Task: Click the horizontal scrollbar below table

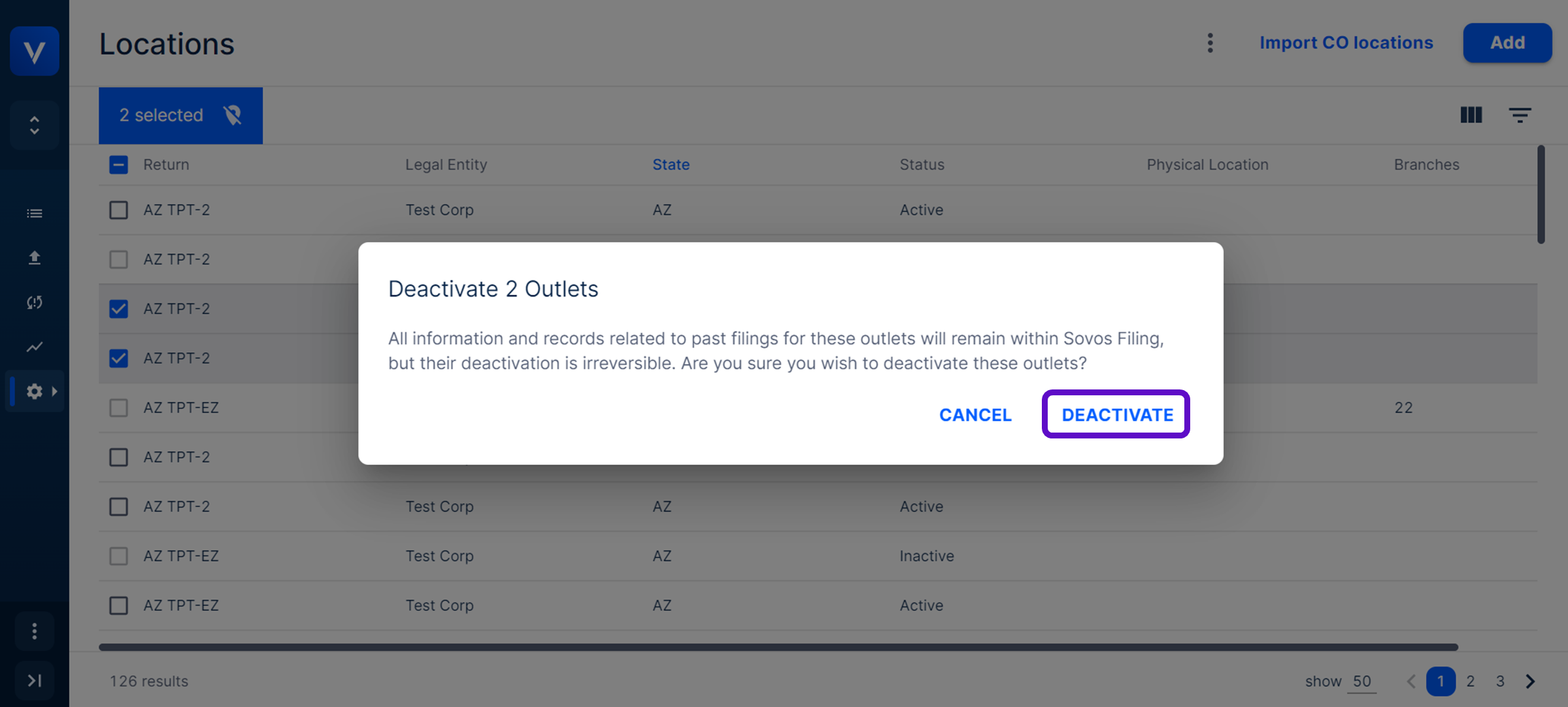Action: 778,647
